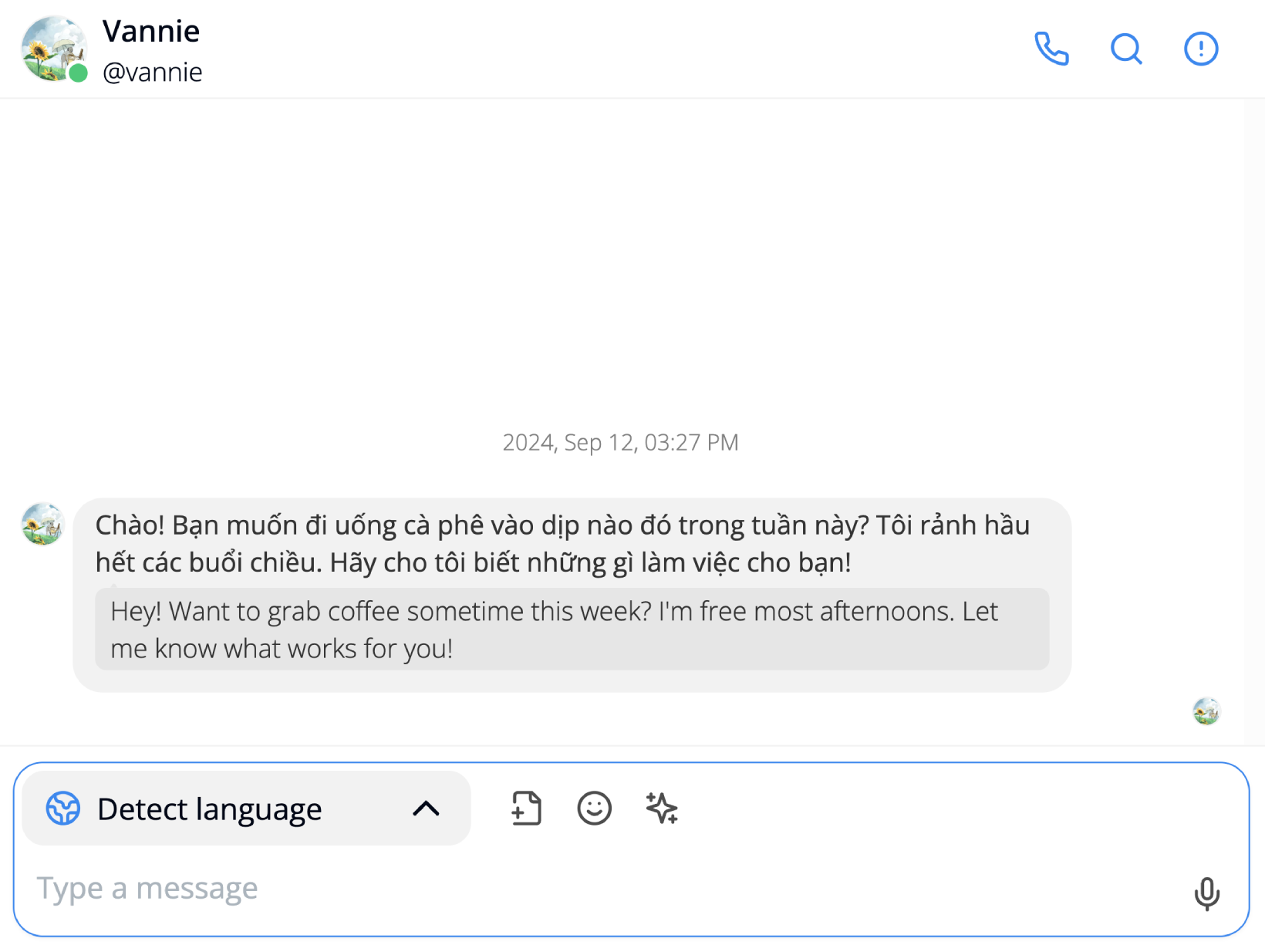
Task: Click the Vannie contact name in header
Action: click(x=151, y=32)
